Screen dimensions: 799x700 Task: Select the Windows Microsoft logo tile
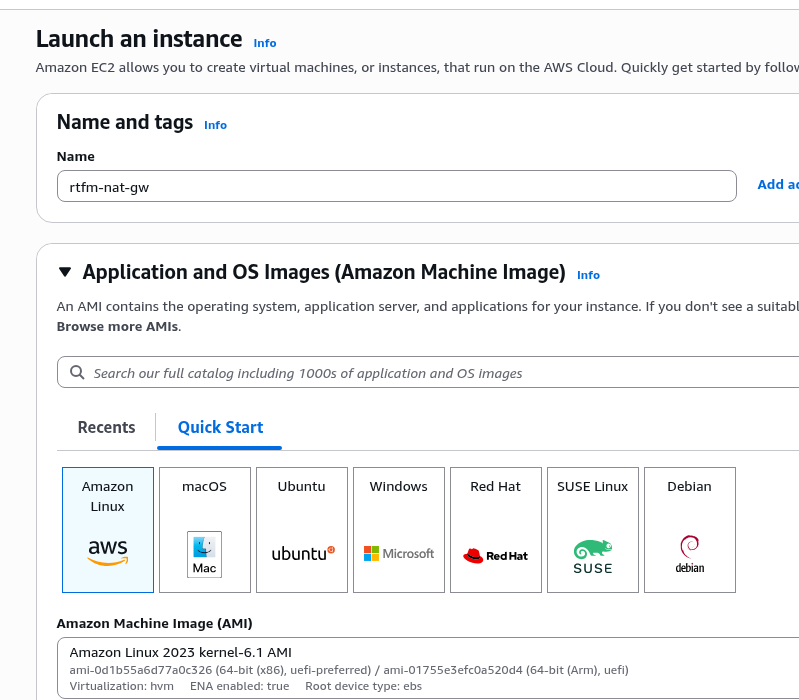[x=399, y=530]
